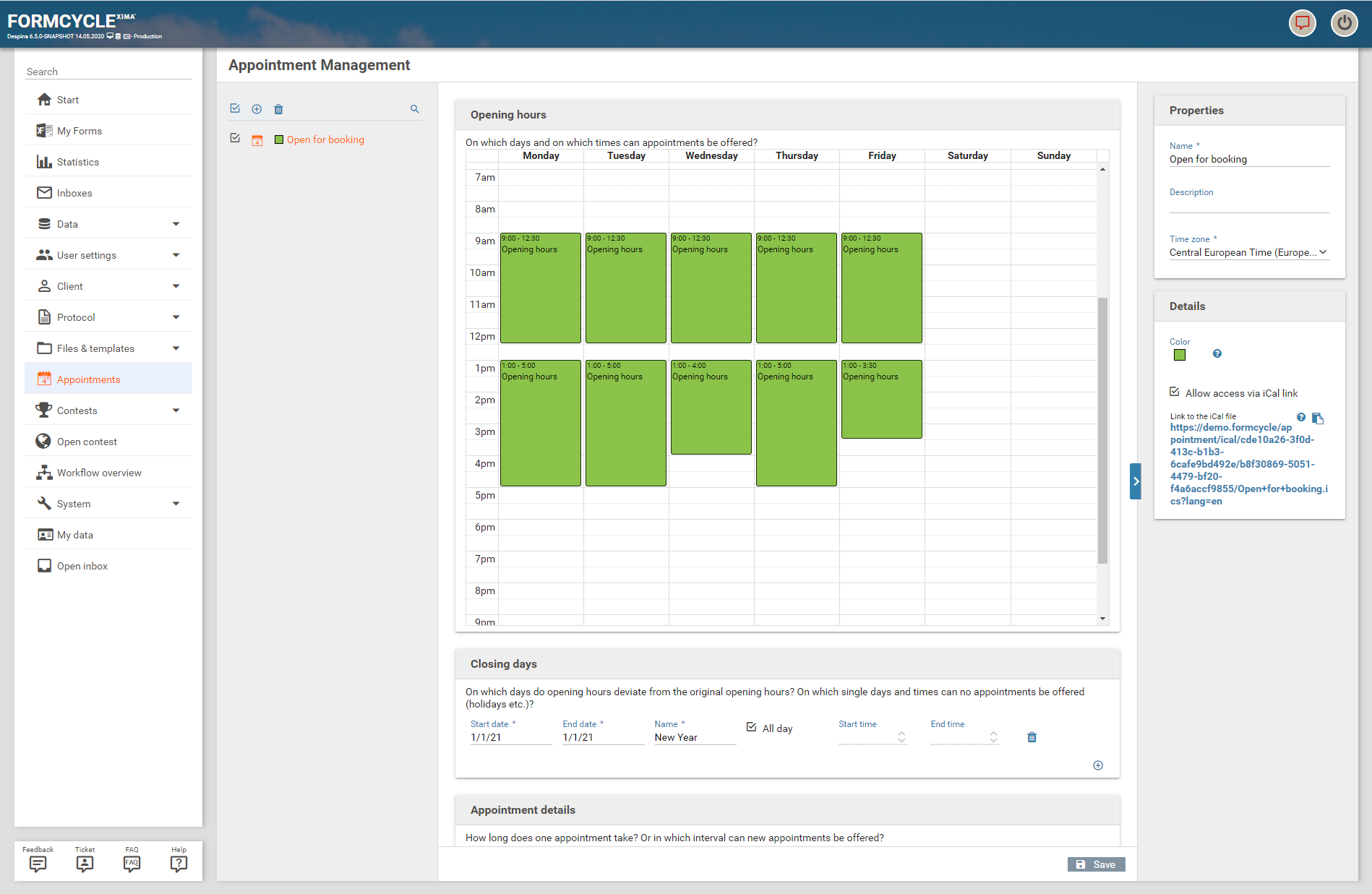1372x894 pixels.
Task: Toggle the All day checkbox
Action: (x=752, y=728)
